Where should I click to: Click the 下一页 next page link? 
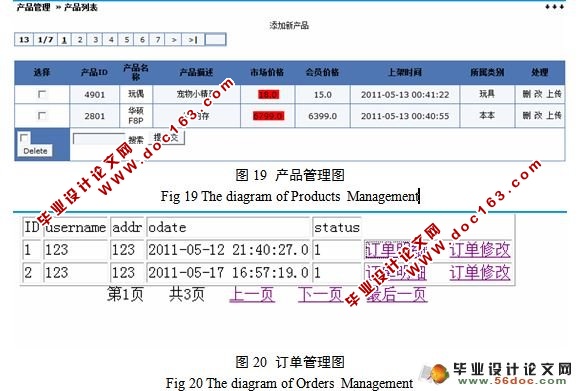click(320, 295)
